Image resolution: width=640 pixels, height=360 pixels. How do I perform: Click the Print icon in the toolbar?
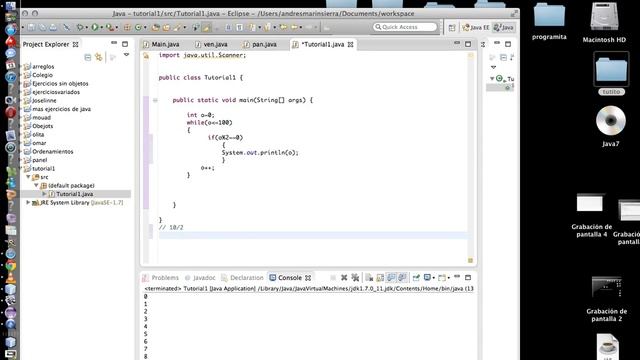(x=53, y=27)
